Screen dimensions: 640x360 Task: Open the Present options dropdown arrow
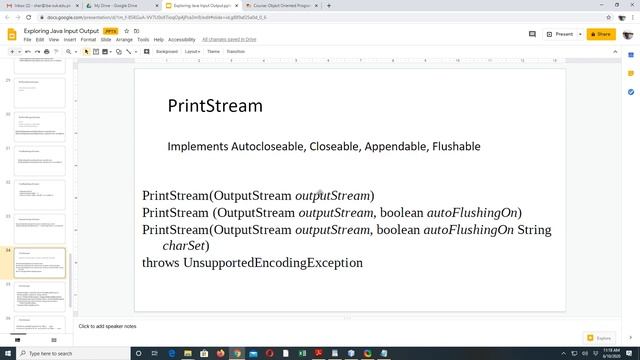[580, 34]
